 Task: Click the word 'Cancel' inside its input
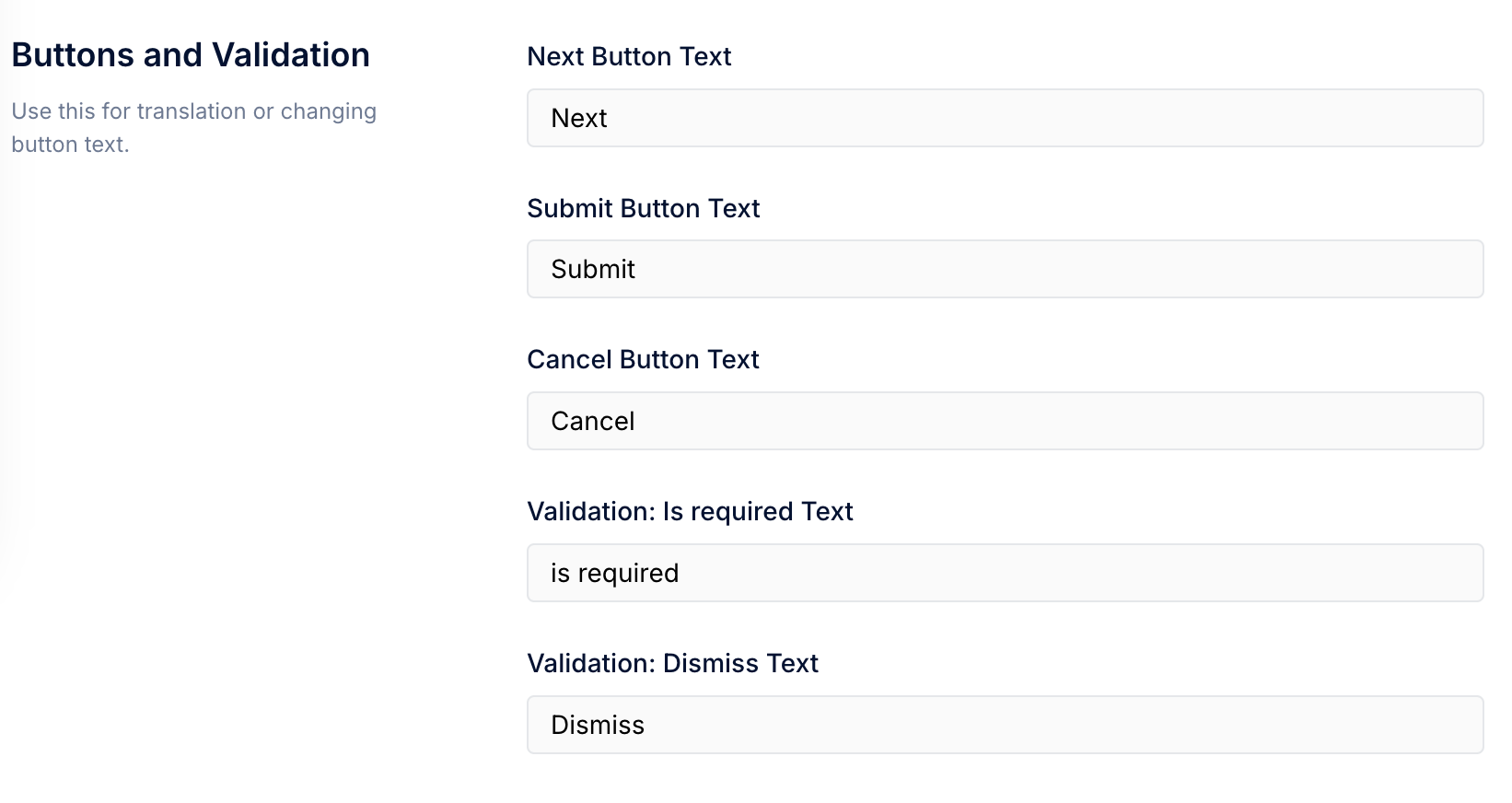(593, 421)
